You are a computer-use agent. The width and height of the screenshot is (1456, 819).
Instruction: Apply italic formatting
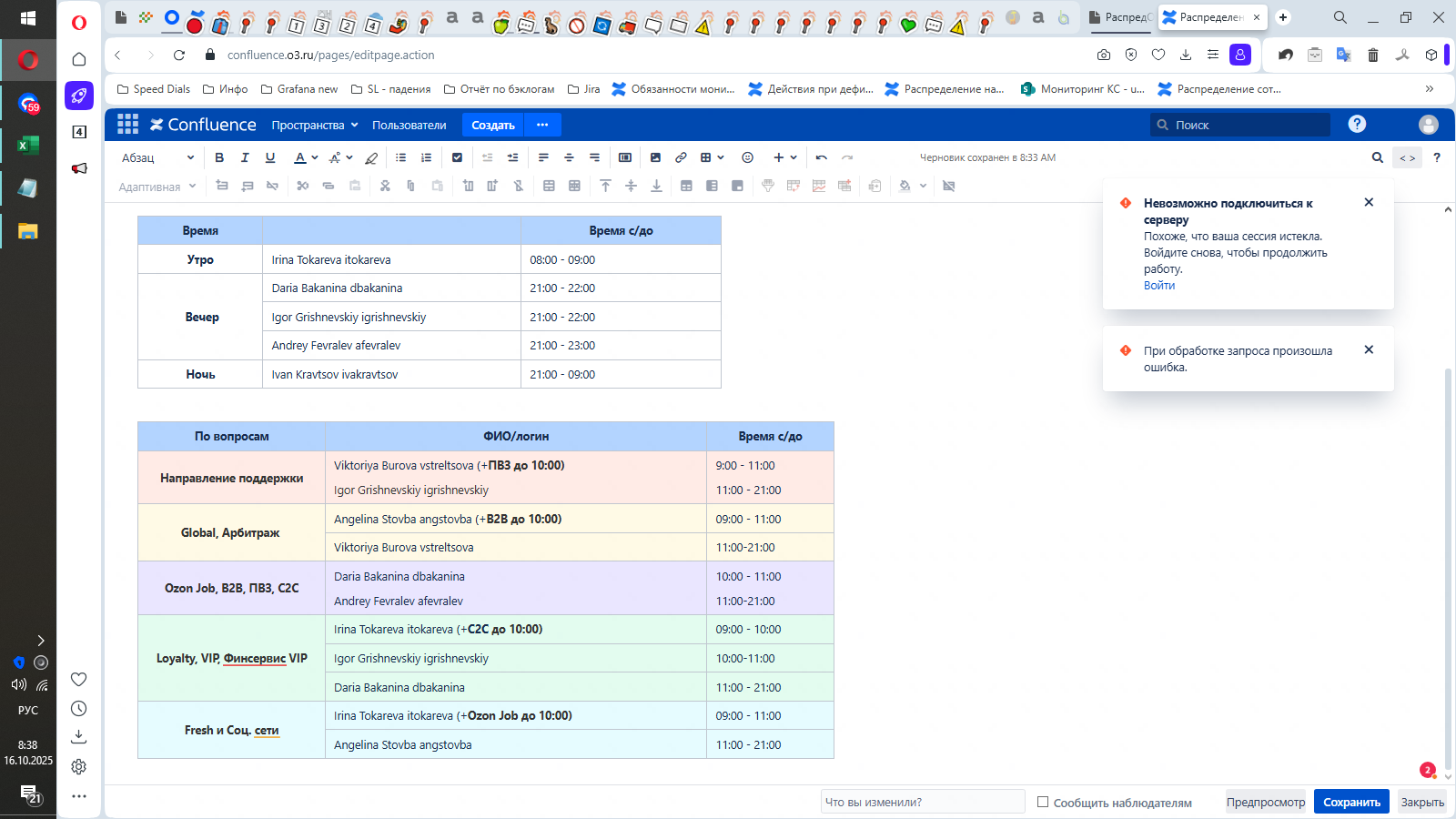click(245, 157)
